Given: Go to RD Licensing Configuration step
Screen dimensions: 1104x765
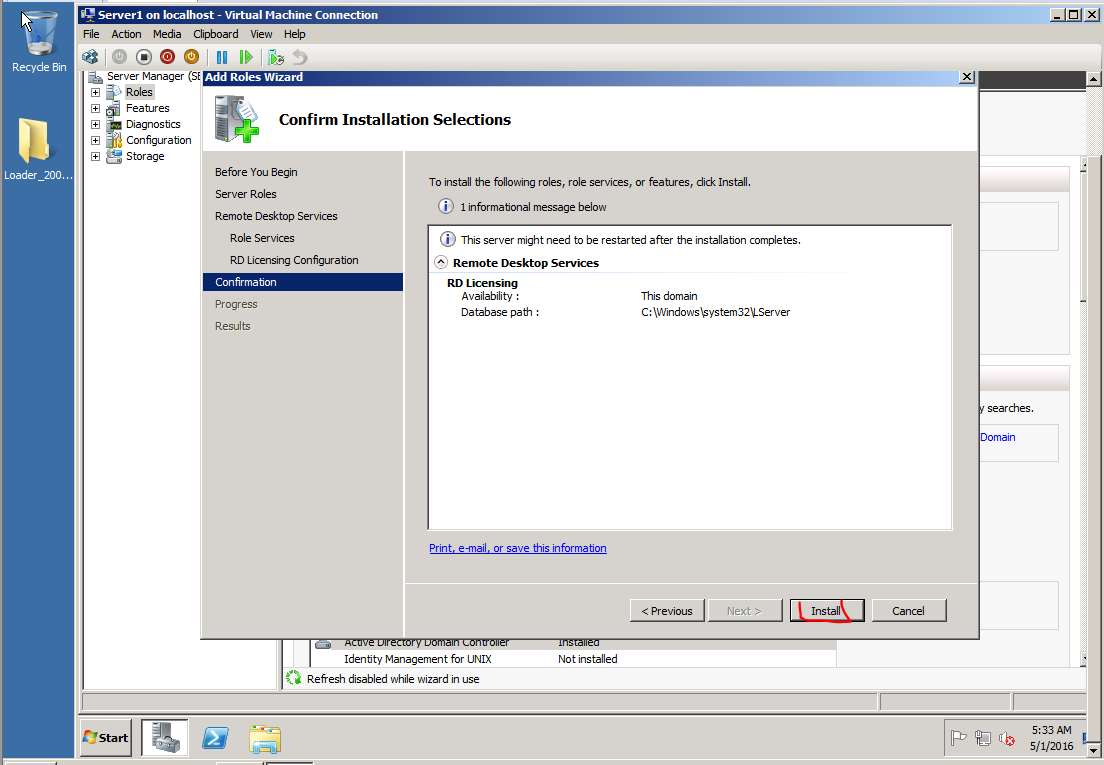Looking at the screenshot, I should click(294, 260).
